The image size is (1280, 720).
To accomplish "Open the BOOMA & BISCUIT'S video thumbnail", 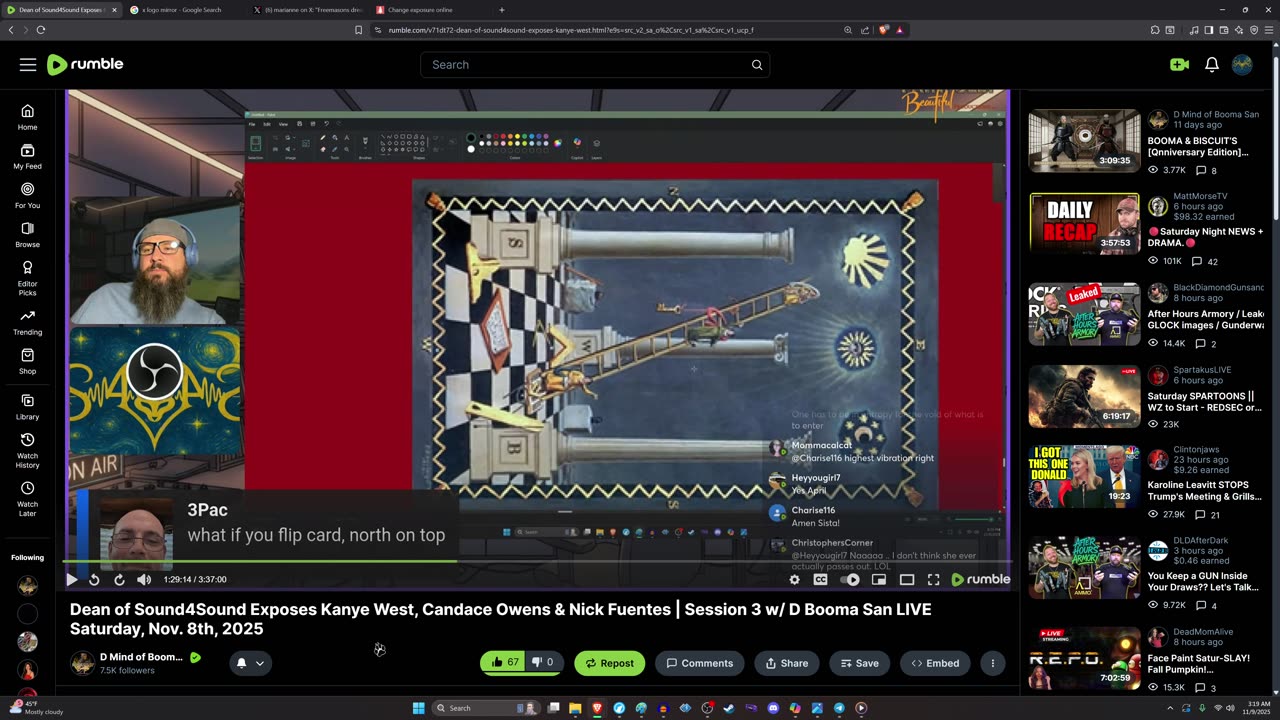I will [1084, 141].
